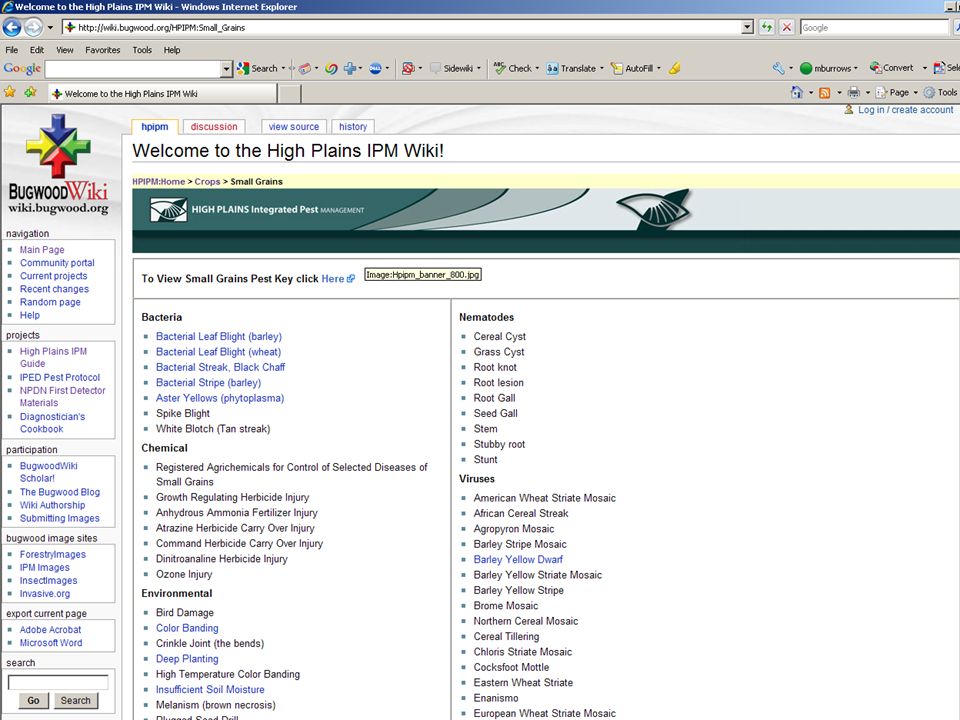Screen dimensions: 960x720
Task: Click the Add to Favorites star-plus icon
Action: tap(30, 92)
